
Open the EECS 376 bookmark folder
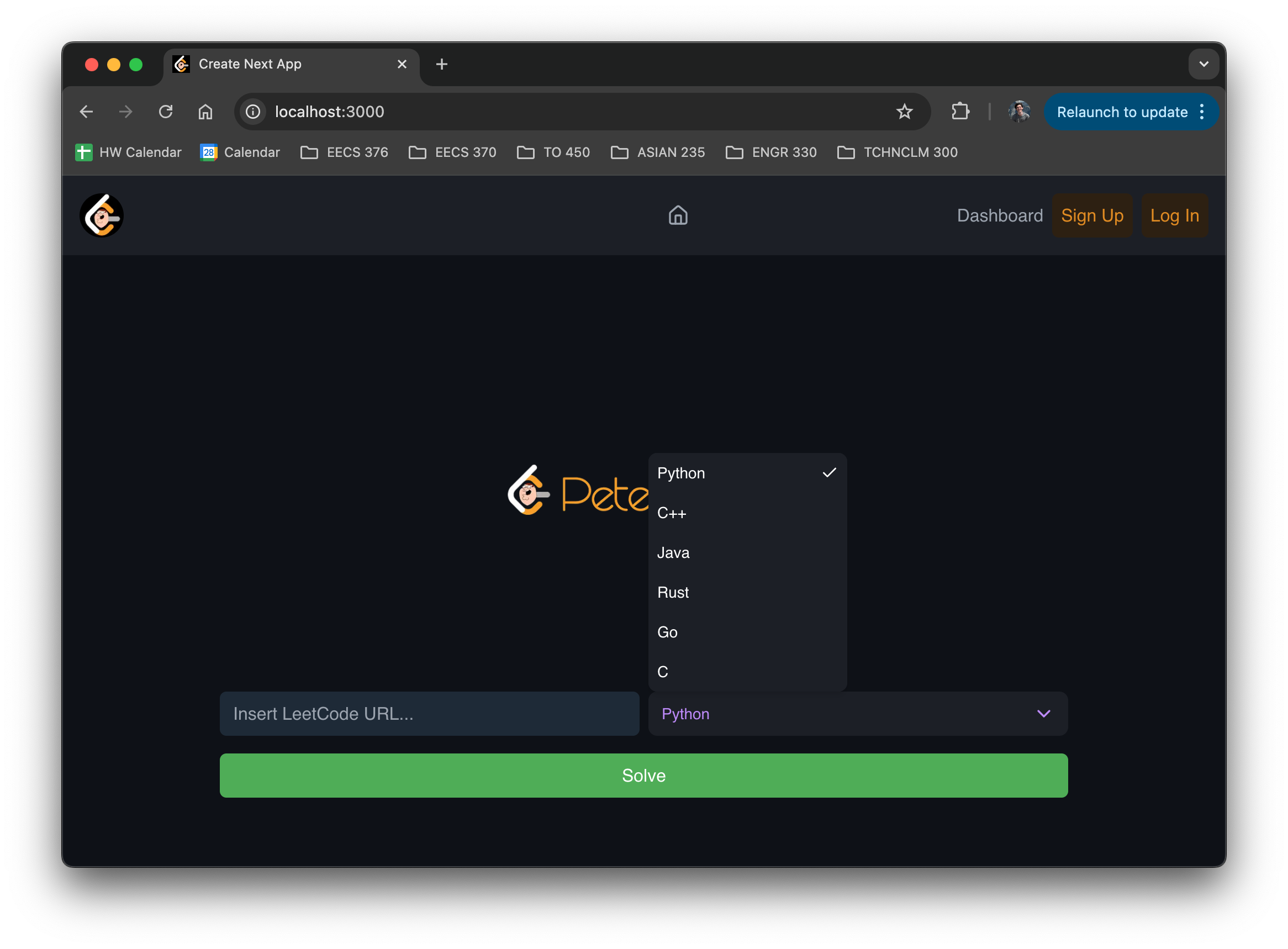[345, 152]
